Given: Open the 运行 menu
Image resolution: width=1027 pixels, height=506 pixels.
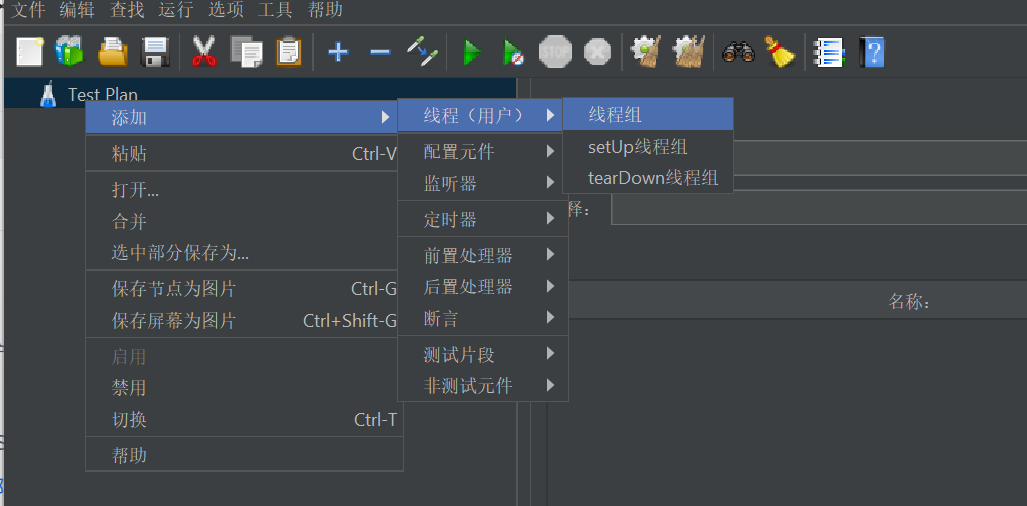Looking at the screenshot, I should pos(176,10).
